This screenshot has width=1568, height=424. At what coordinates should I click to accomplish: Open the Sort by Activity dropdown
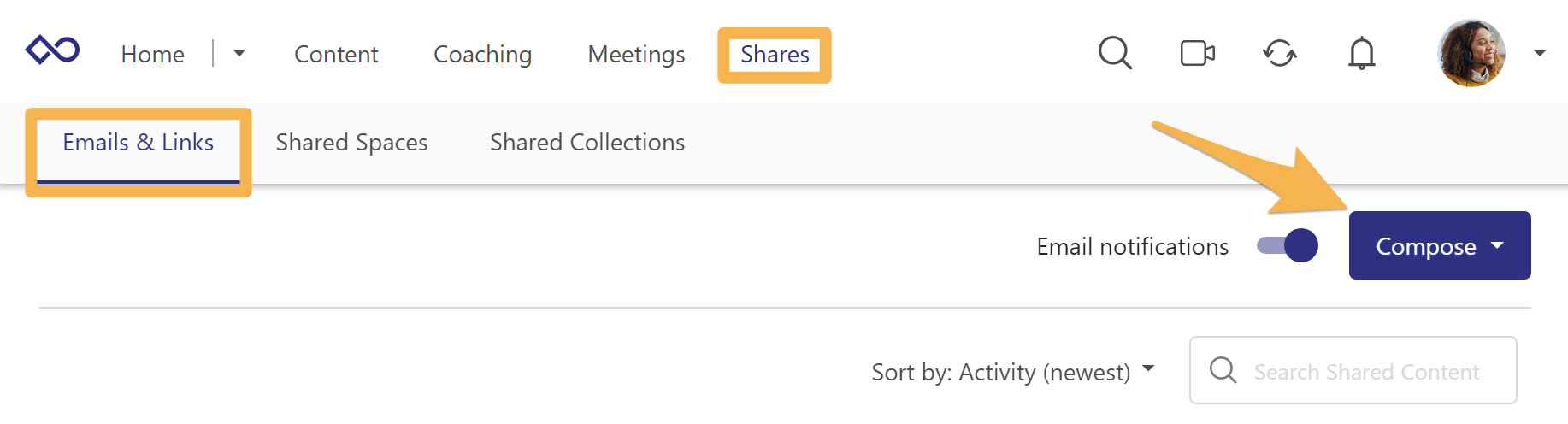pos(1012,372)
